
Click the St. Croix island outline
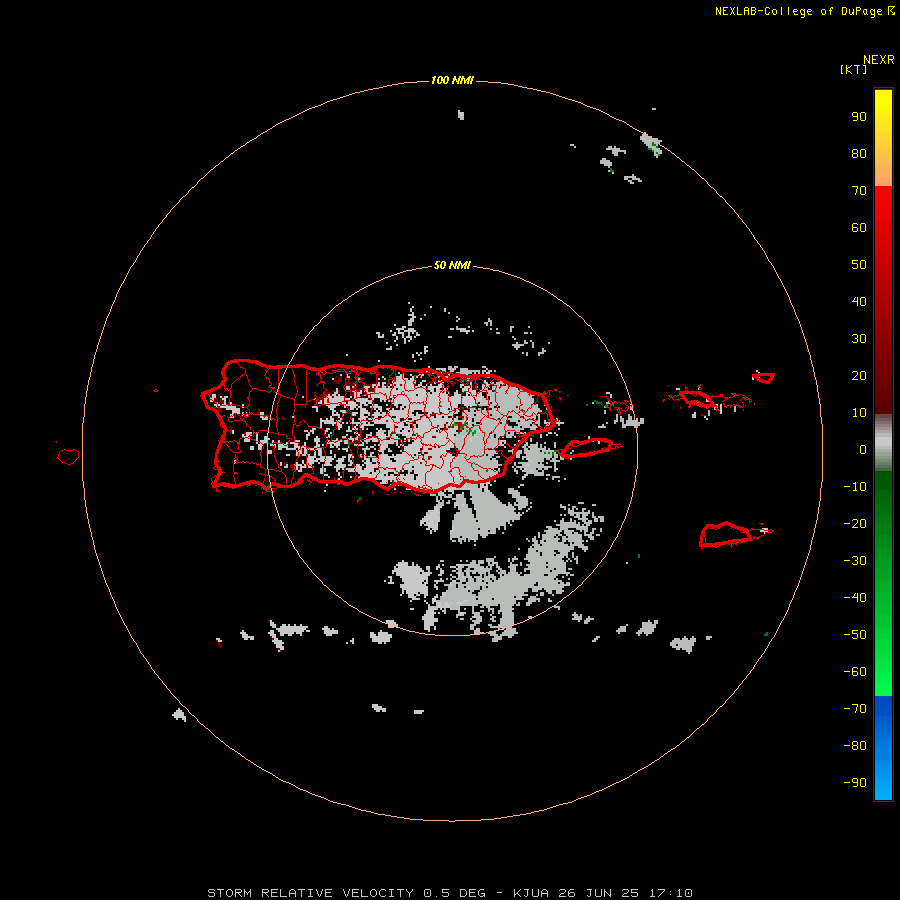pyautogui.click(x=726, y=535)
